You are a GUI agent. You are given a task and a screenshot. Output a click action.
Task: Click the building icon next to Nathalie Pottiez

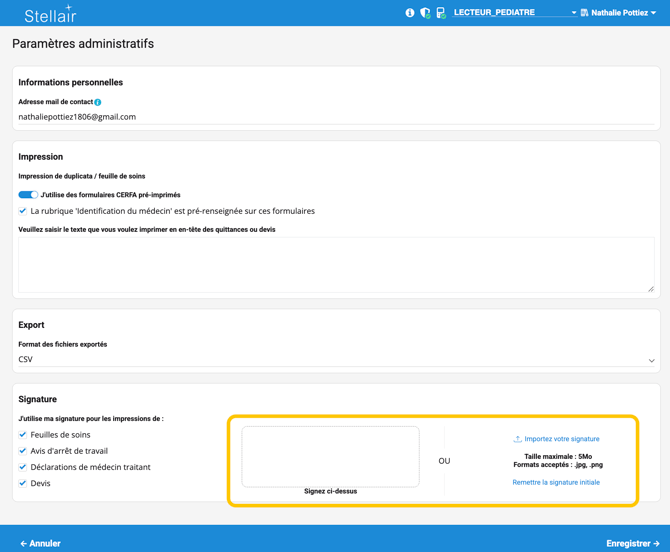584,13
